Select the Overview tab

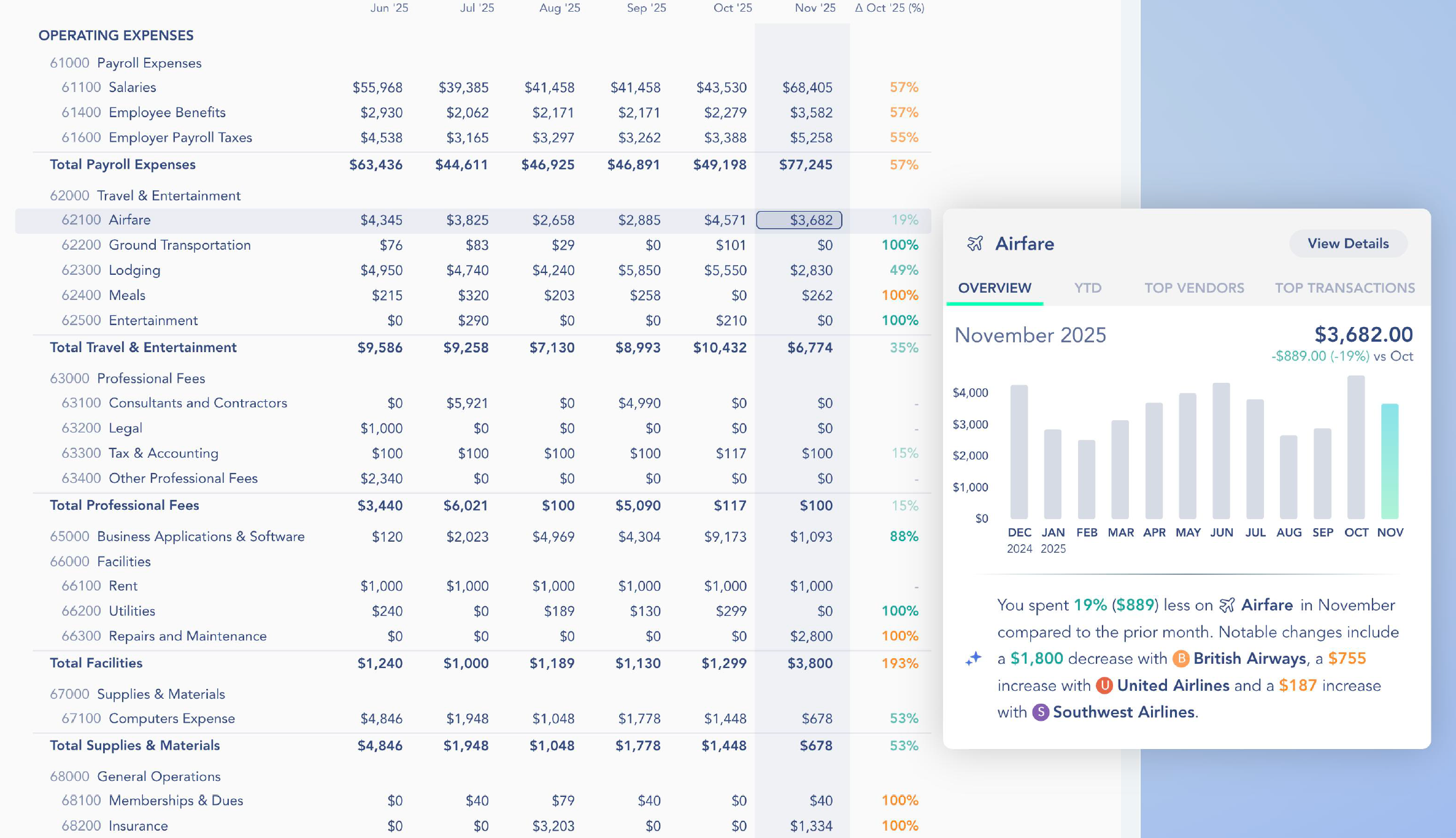(995, 288)
